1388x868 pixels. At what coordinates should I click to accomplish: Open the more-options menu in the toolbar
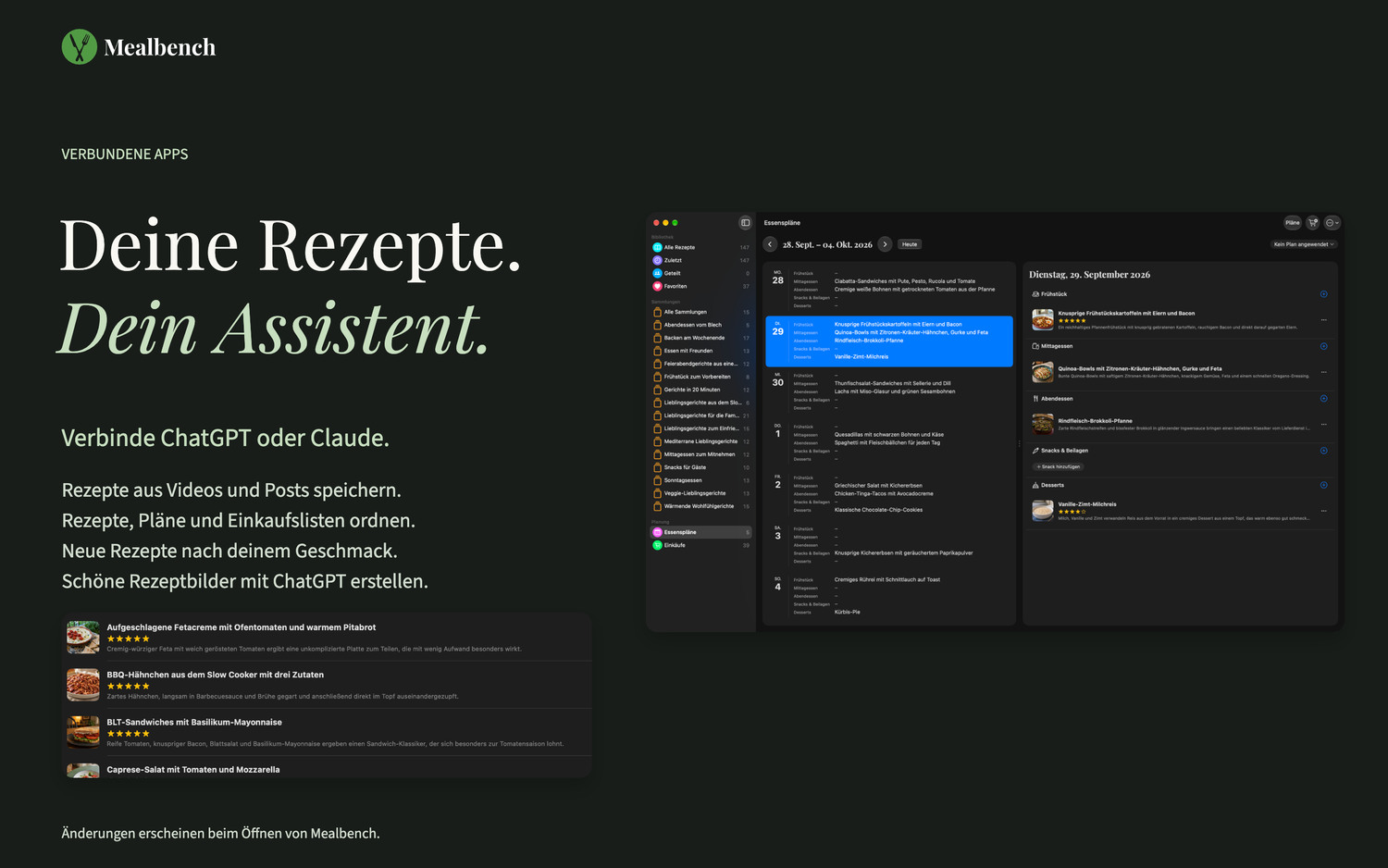point(1332,223)
